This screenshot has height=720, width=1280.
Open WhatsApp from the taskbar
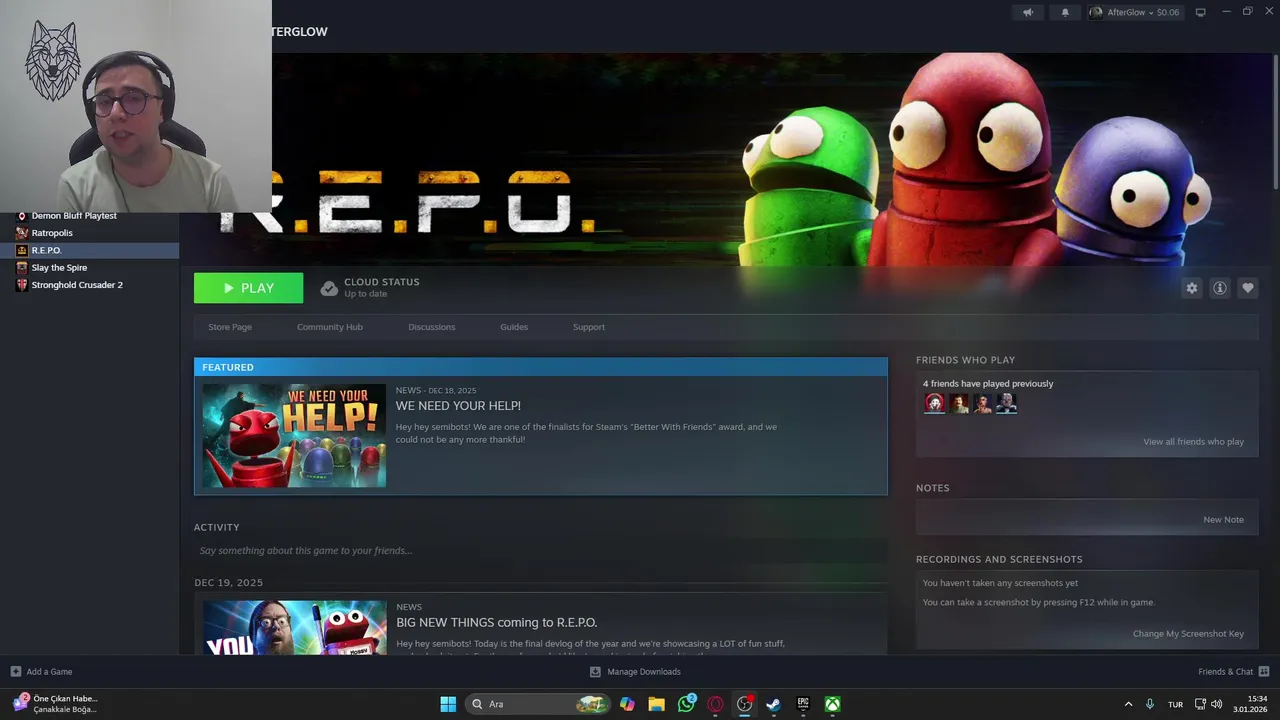click(x=686, y=704)
